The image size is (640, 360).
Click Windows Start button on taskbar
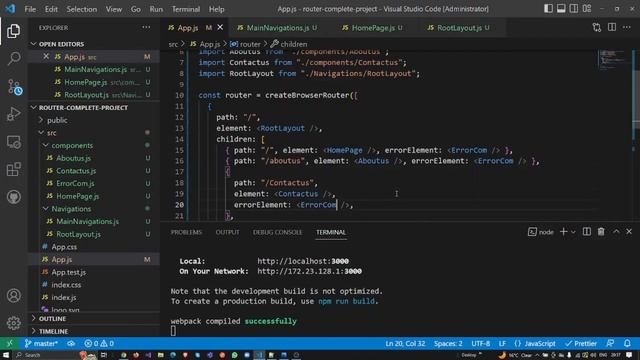click(6, 355)
